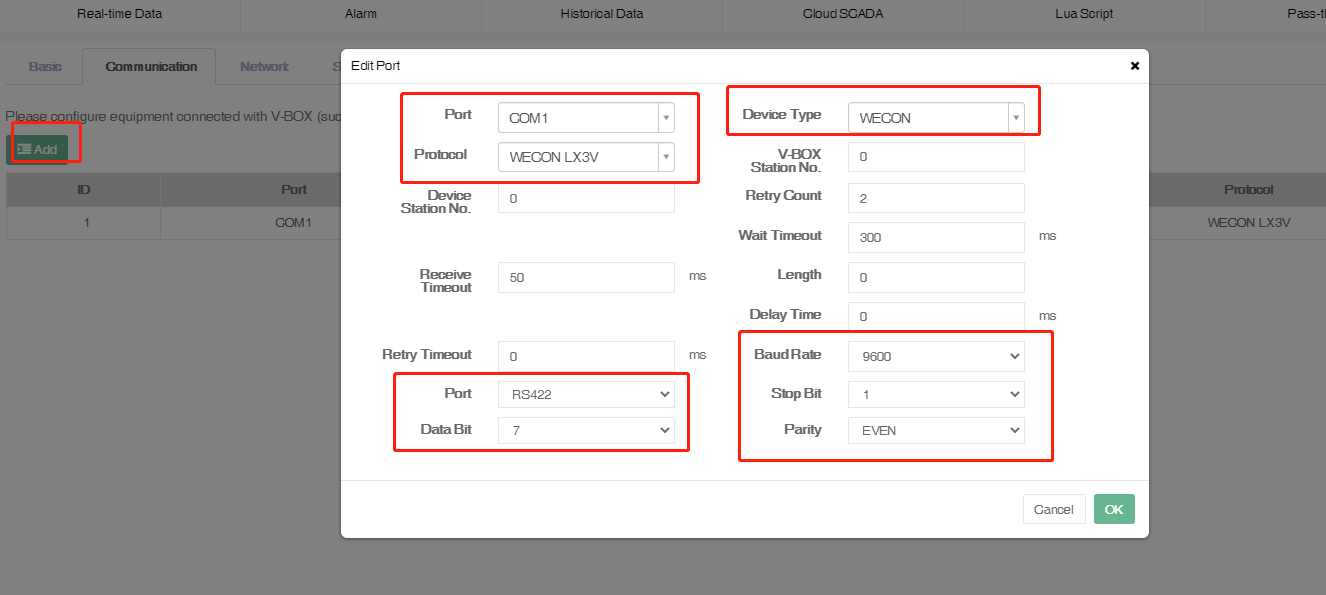Click the Cancel button
The image size is (1326, 595).
[1054, 509]
